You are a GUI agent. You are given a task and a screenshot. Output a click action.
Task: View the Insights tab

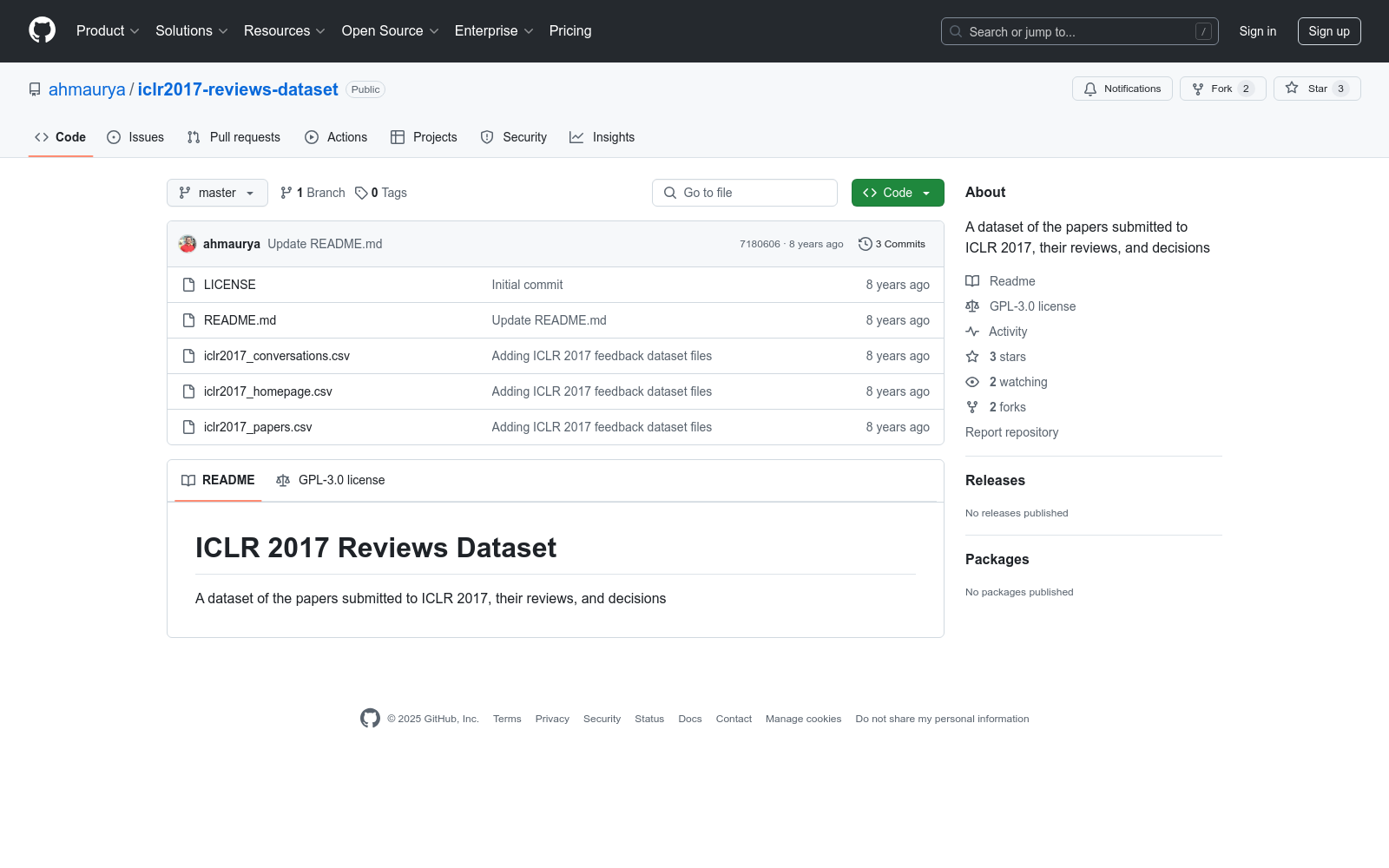click(602, 137)
